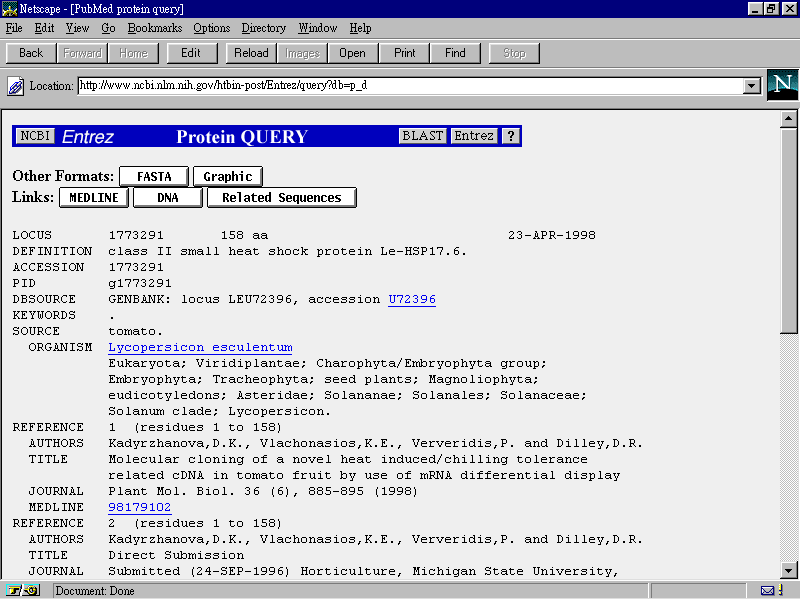Image resolution: width=800 pixels, height=600 pixels.
Task: Click the Netscape N logo
Action: [782, 85]
